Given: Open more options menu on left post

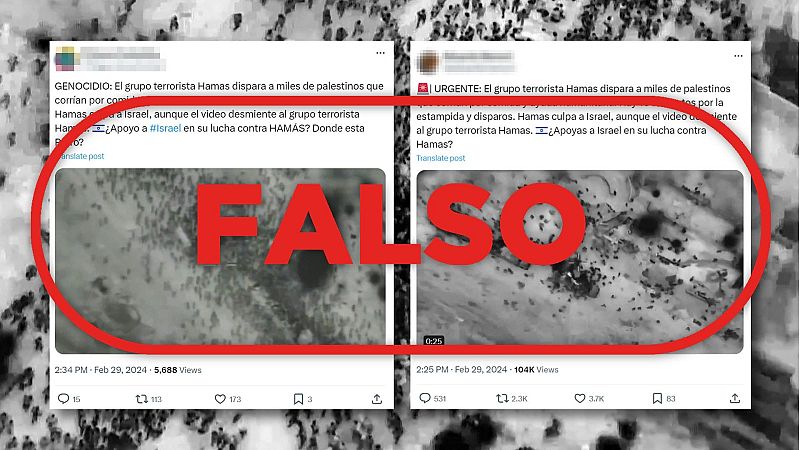Looking at the screenshot, I should [x=381, y=53].
